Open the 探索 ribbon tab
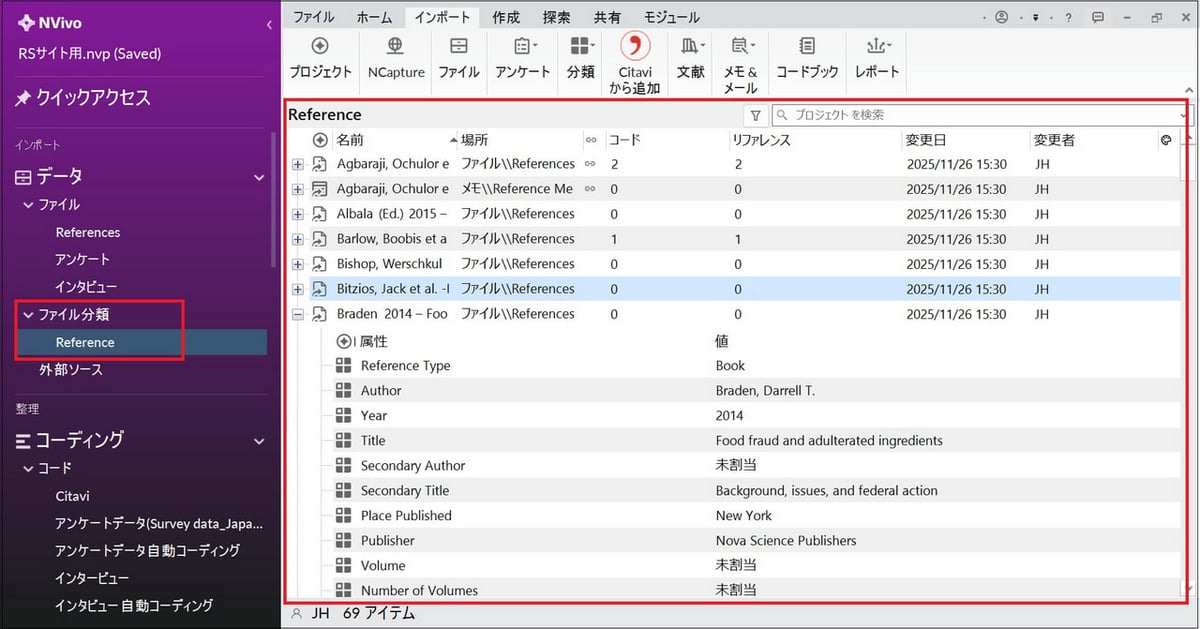Viewport: 1200px width, 629px height. click(556, 17)
